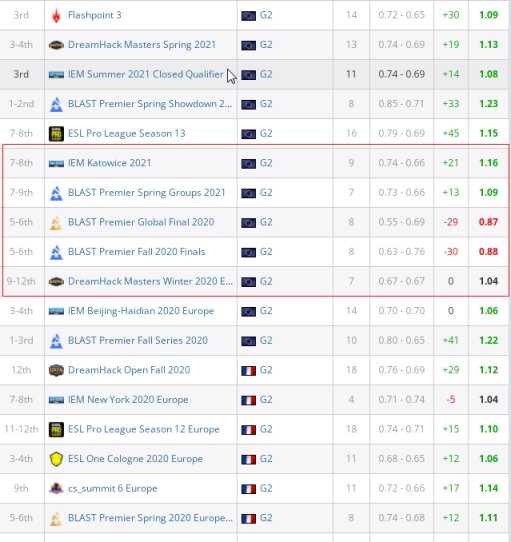Image resolution: width=511 pixels, height=542 pixels.
Task: Open the BLAST Premier Fall 2020 Finals event
Action: click(137, 252)
